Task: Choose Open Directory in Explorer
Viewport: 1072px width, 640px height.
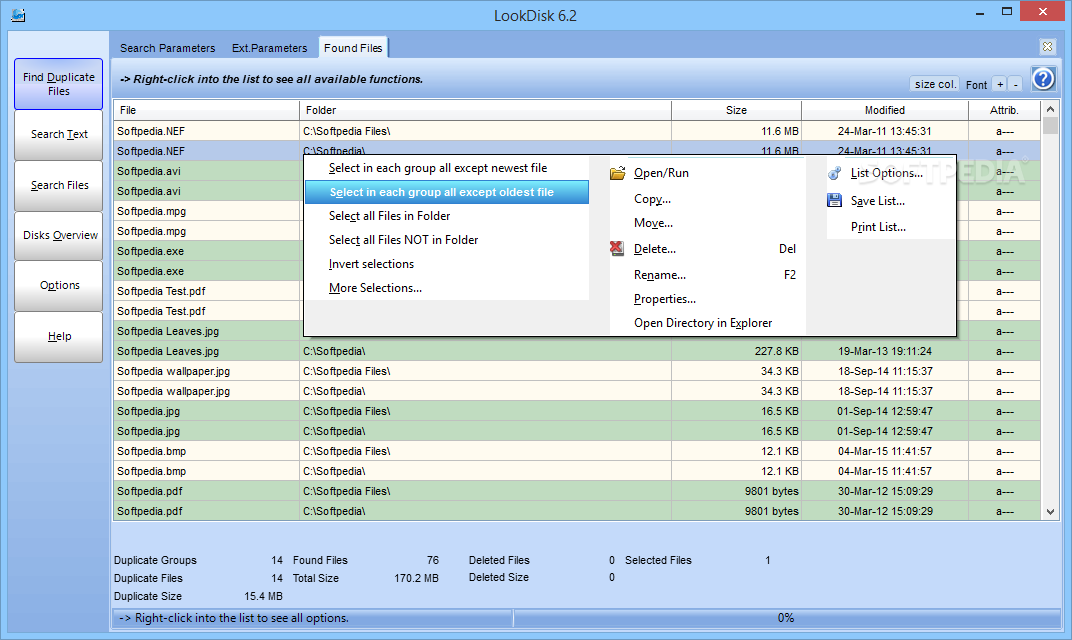Action: click(x=702, y=323)
